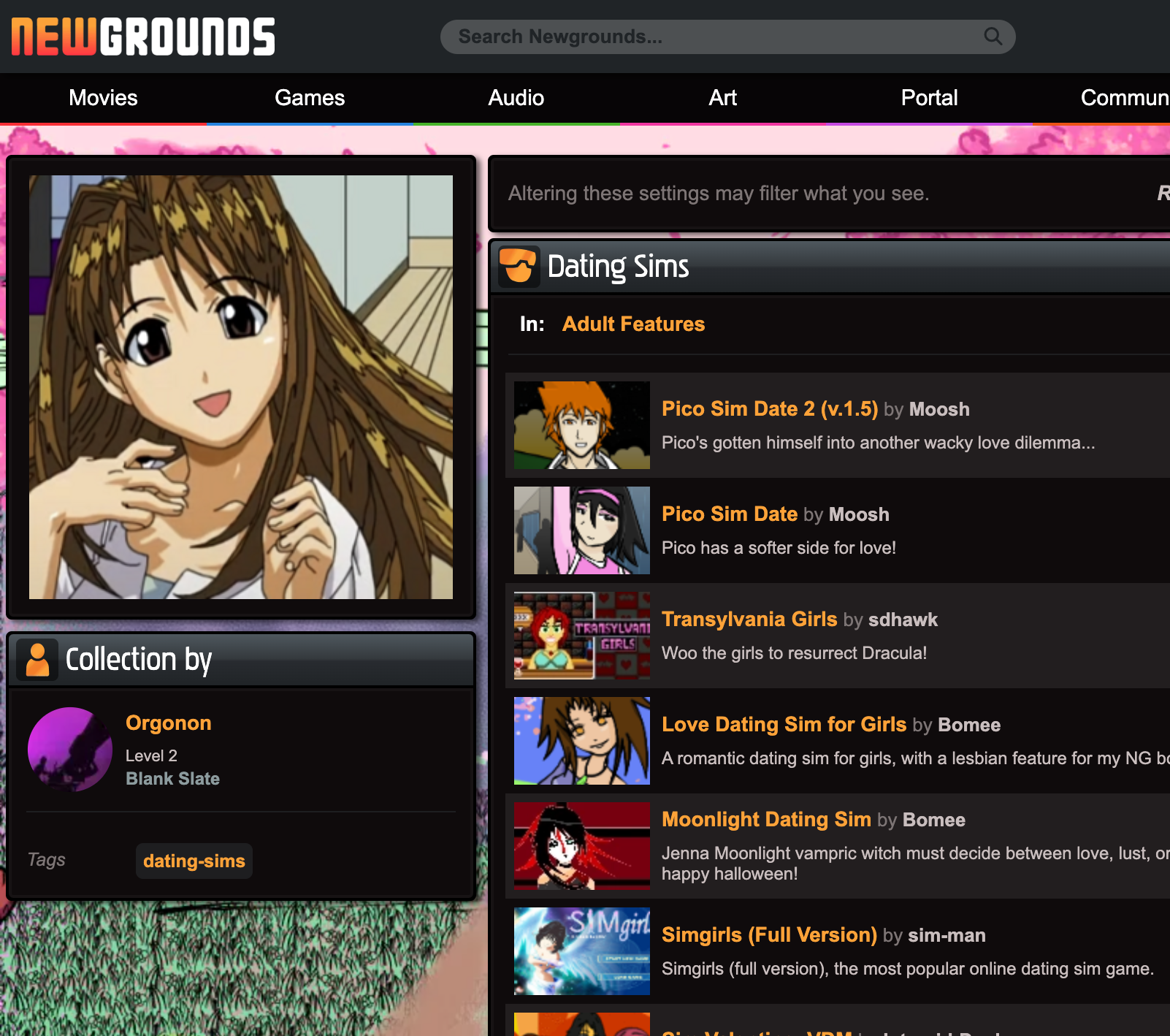The width and height of the screenshot is (1170, 1036).
Task: Open the Art menu
Action: click(x=722, y=98)
